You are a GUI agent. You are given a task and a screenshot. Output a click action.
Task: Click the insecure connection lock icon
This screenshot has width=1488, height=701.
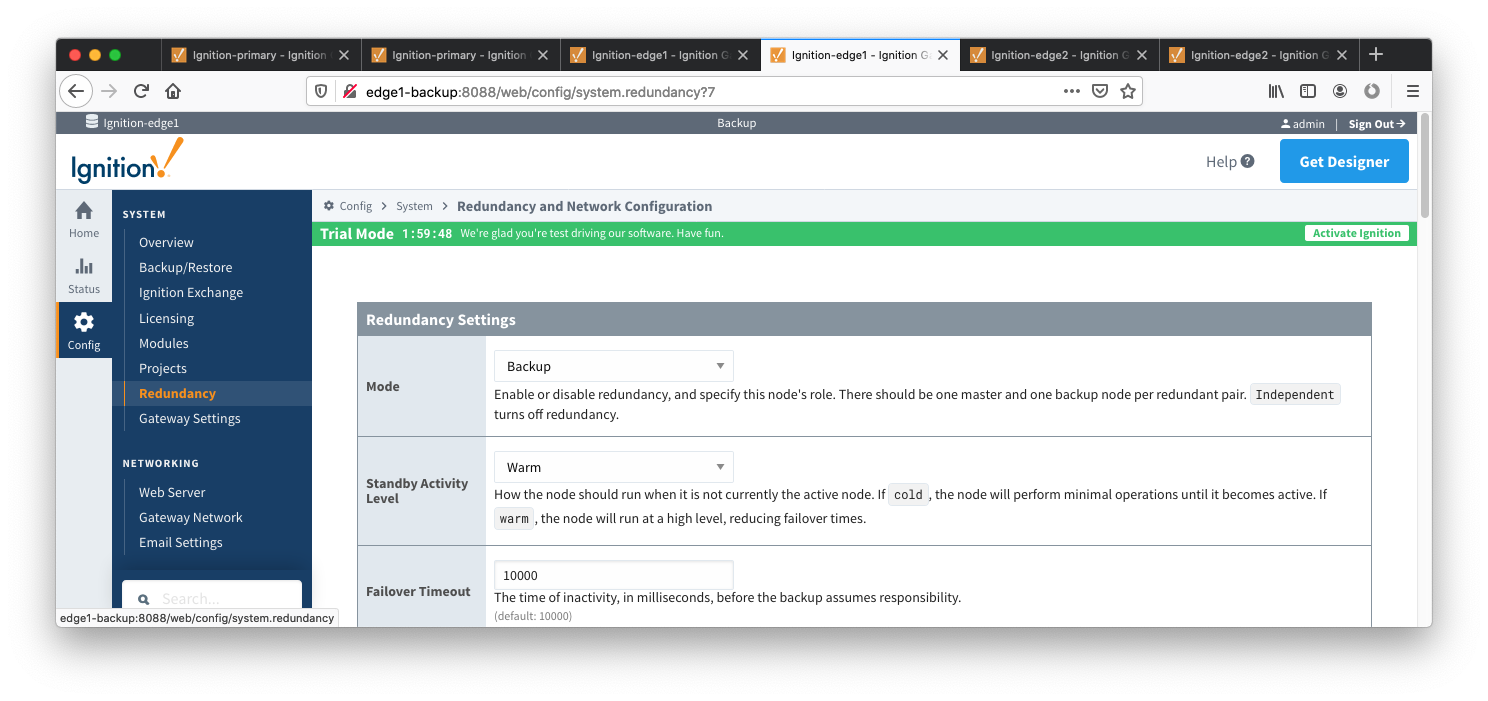[350, 91]
